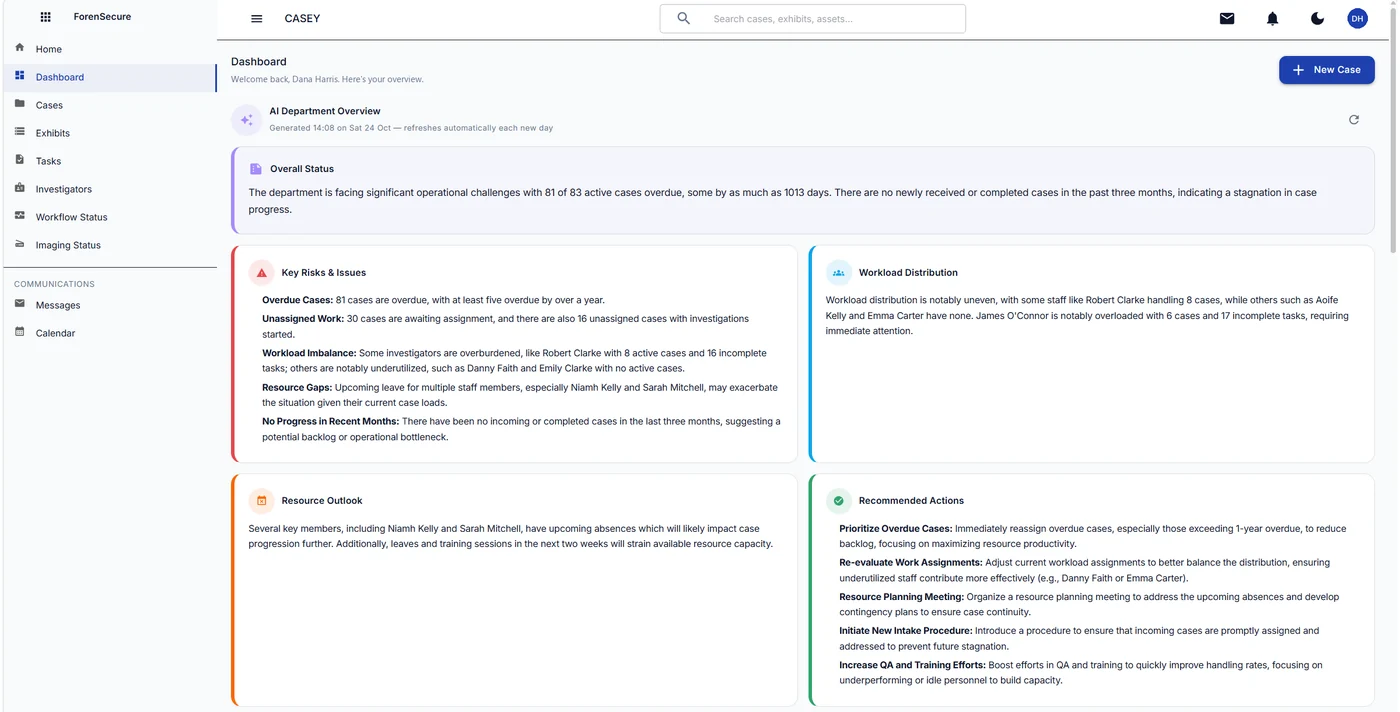Screen dimensions: 1400x712
Task: Click the Overall Status heading
Action: 302,169
